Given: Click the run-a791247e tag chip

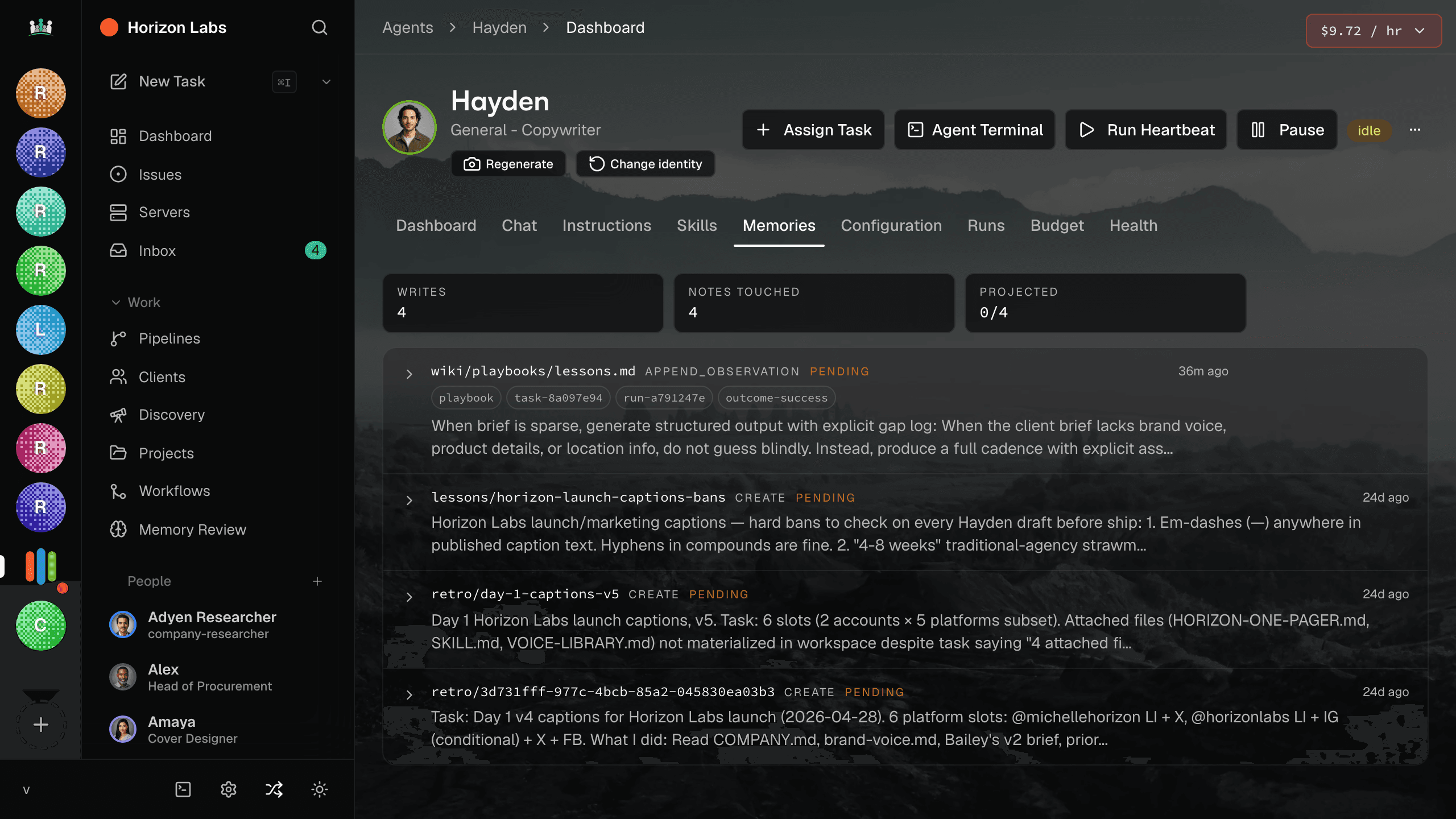Looking at the screenshot, I should coord(664,398).
